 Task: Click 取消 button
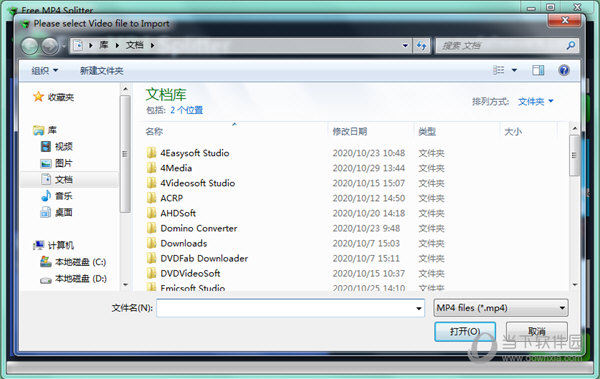[537, 331]
